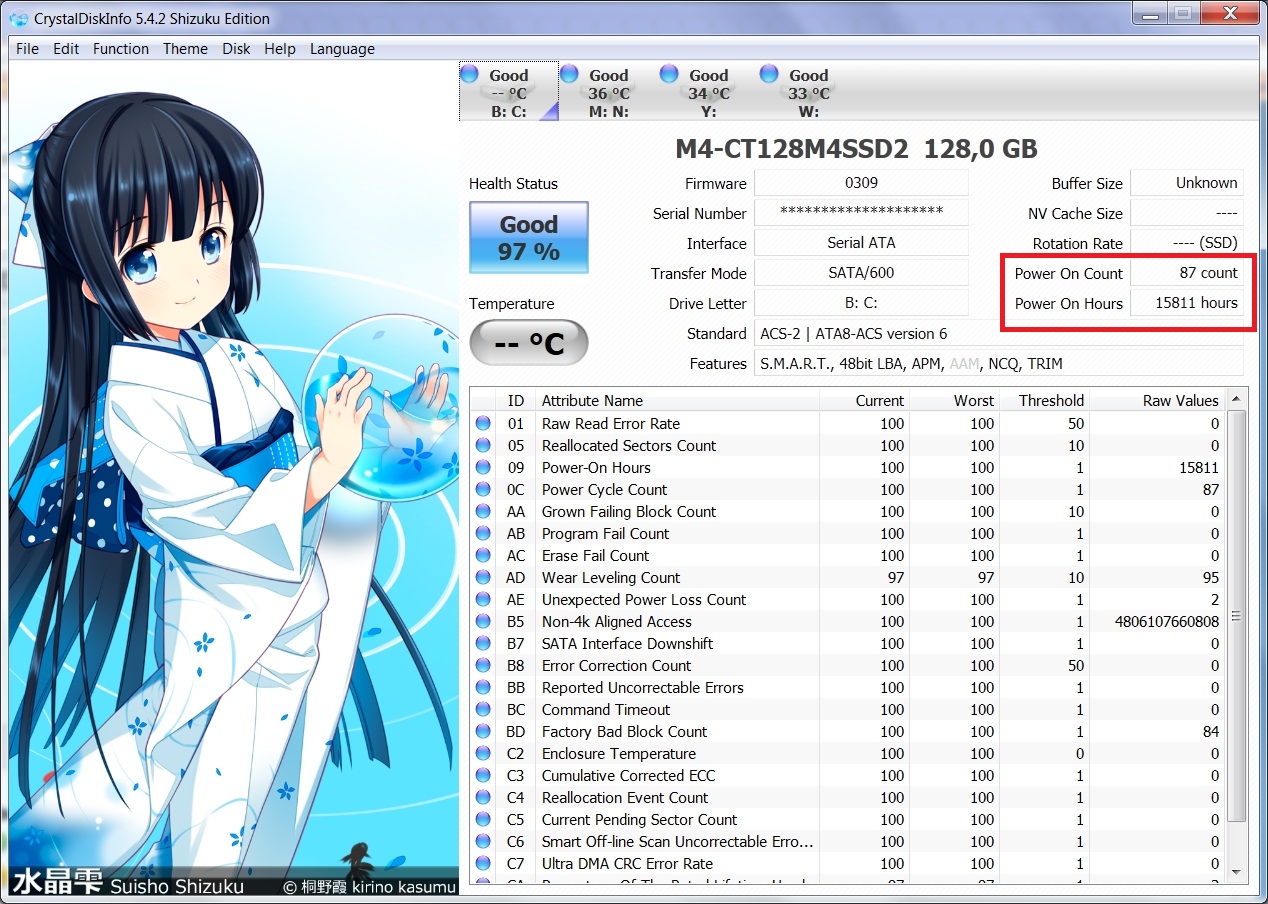
Task: Click status orb for Factory Bad Block Count
Action: click(x=483, y=731)
